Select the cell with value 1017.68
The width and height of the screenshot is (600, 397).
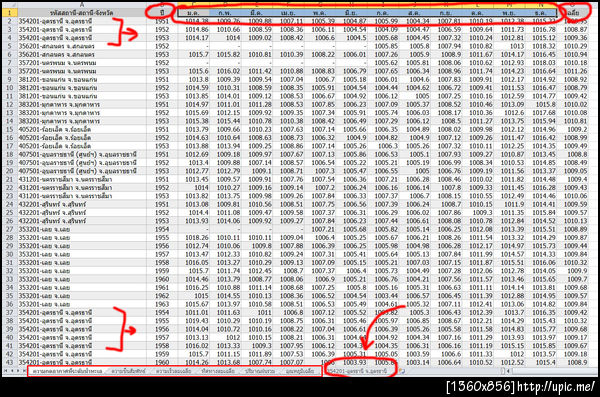tap(541, 113)
